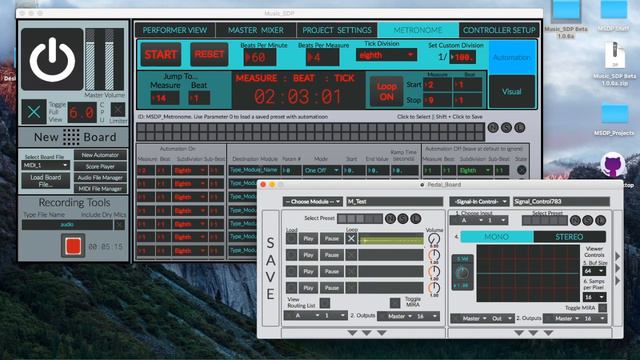Toggle MIRA checkbox in M_Test module

pyautogui.click(x=395, y=303)
